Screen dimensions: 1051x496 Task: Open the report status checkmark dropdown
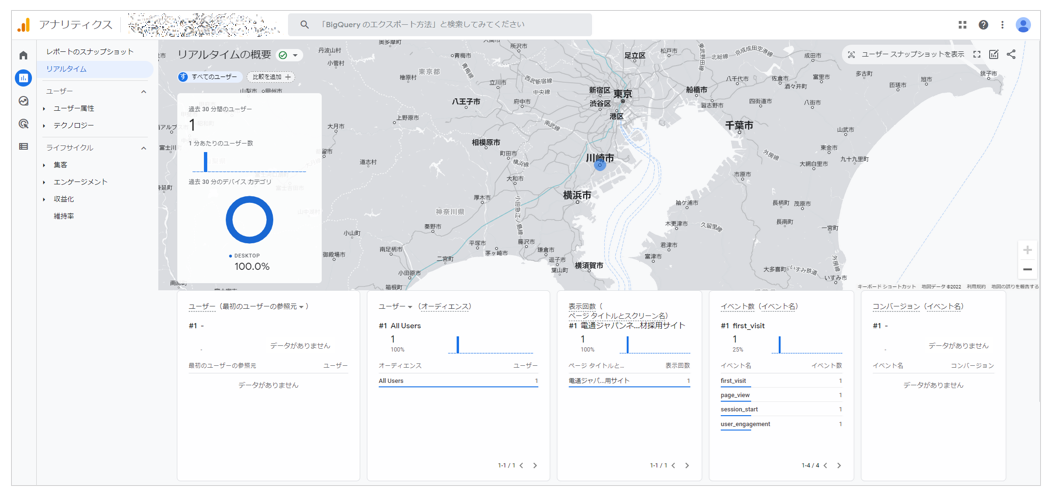(x=288, y=56)
